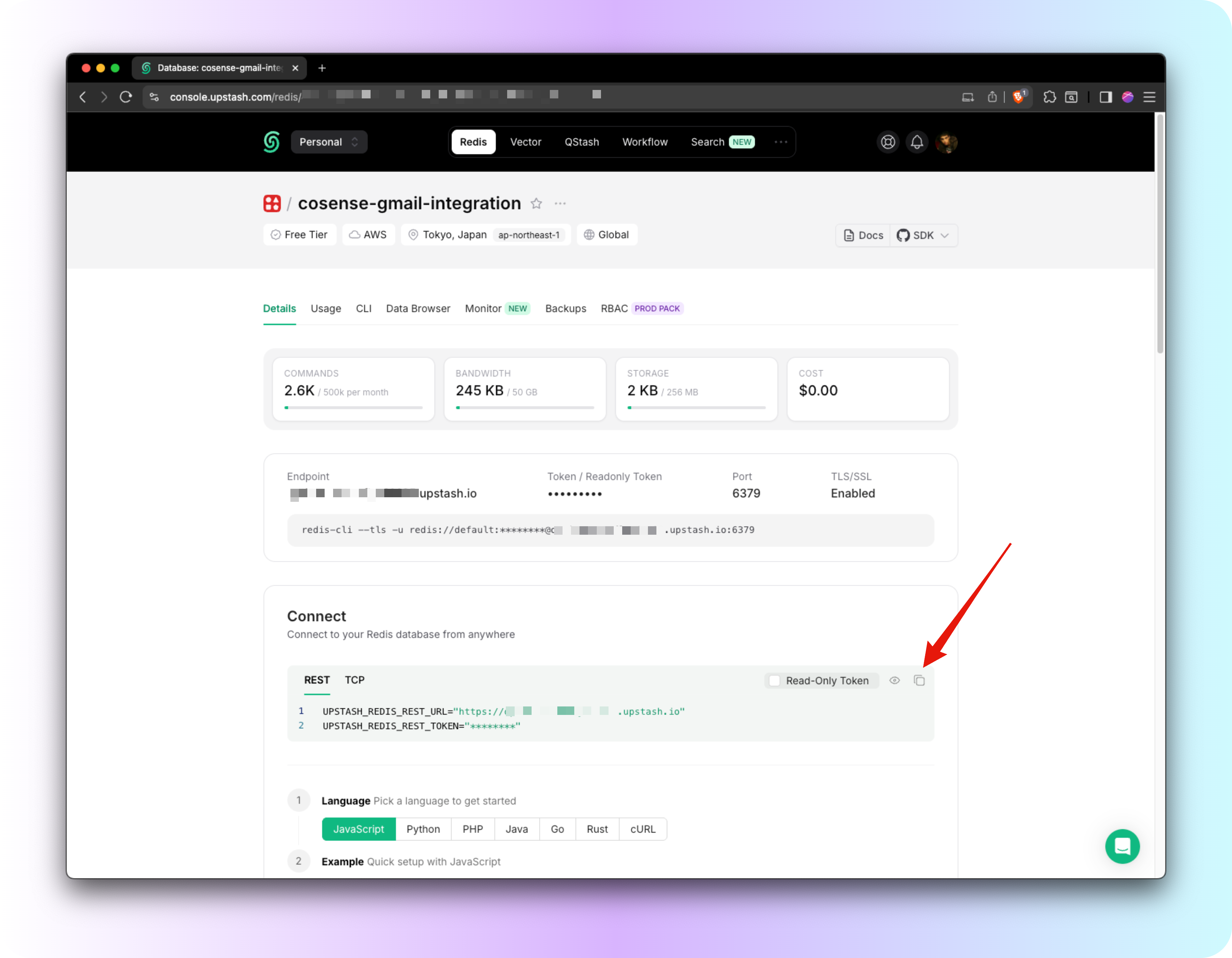Open the browser hamburger menu
The image size is (1232, 958).
1149,97
